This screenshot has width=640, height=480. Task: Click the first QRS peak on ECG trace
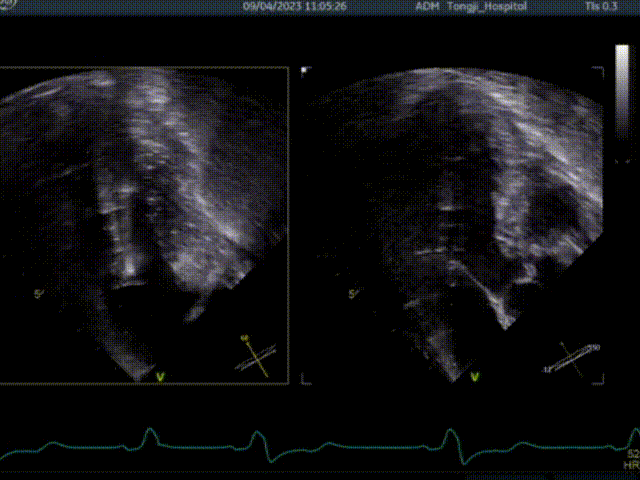(148, 432)
